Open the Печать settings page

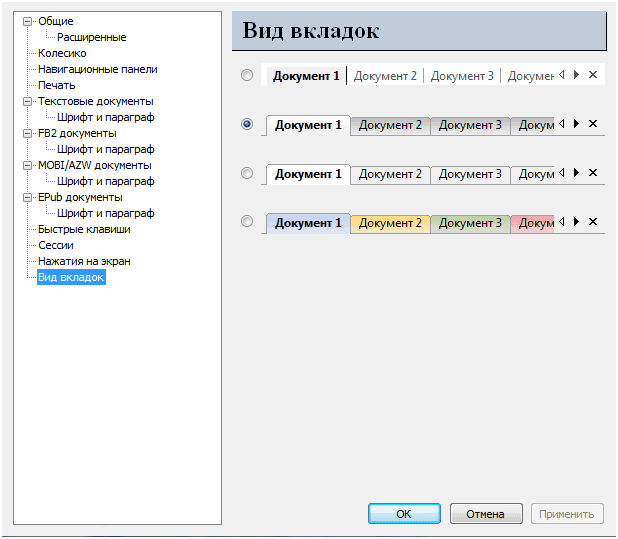click(56, 85)
